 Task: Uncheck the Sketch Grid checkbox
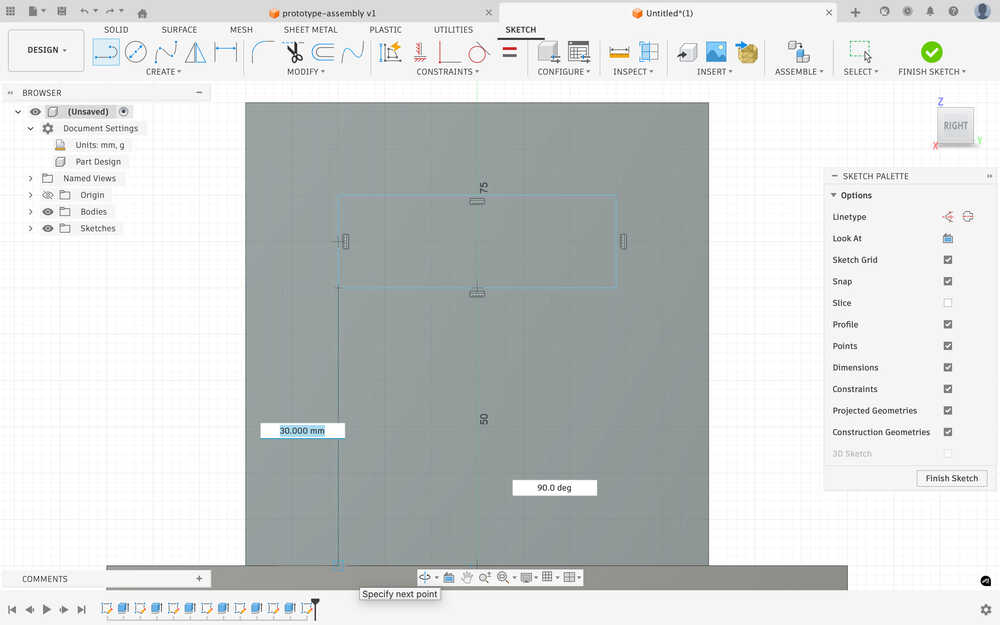point(948,260)
